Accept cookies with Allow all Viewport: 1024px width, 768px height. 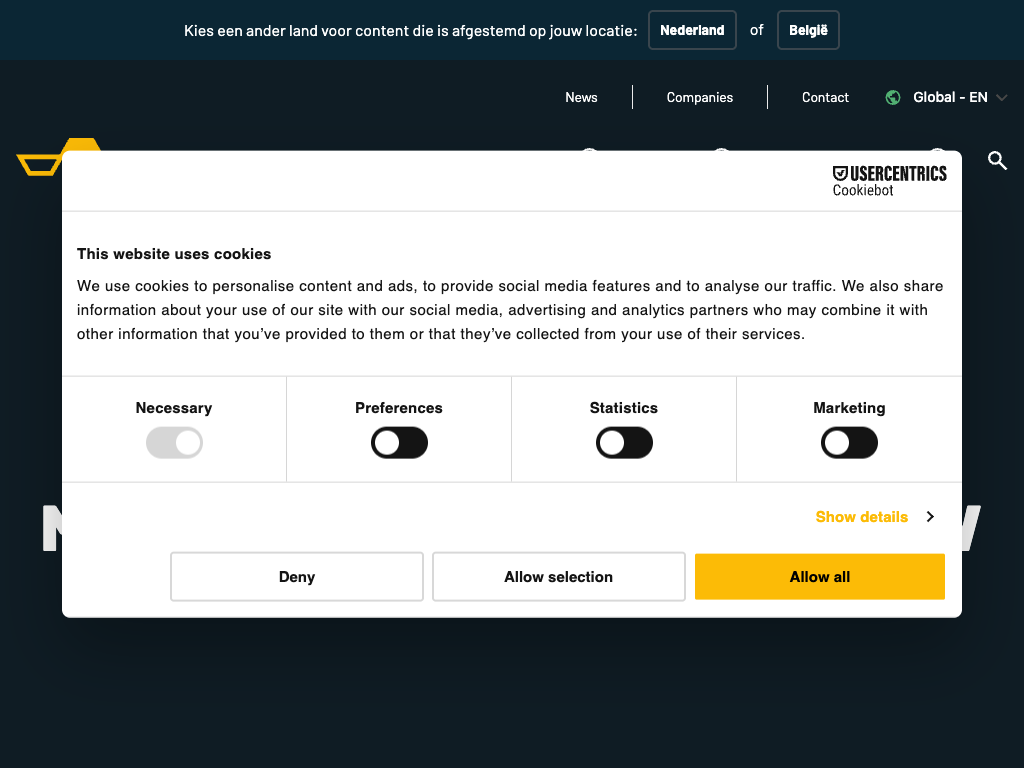819,577
